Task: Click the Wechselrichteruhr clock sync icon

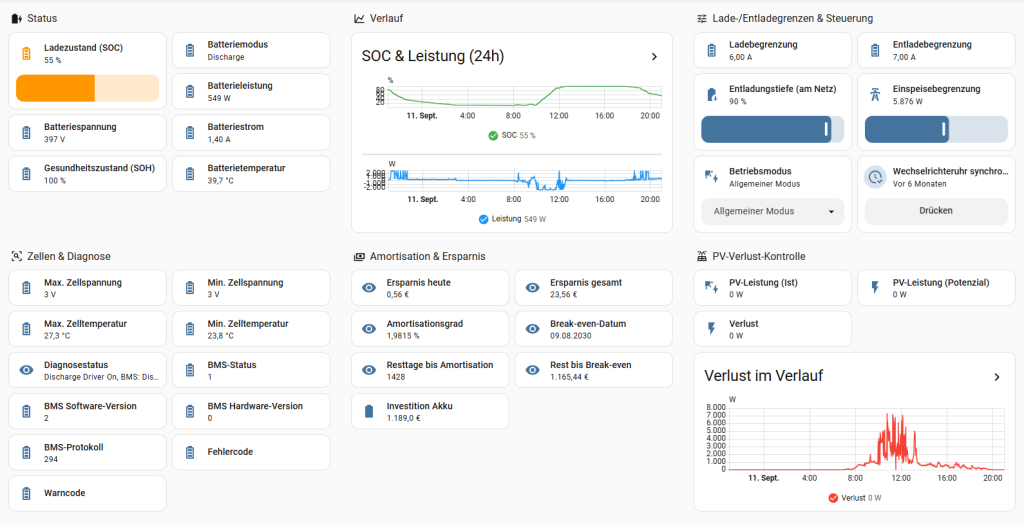Action: 875,177
